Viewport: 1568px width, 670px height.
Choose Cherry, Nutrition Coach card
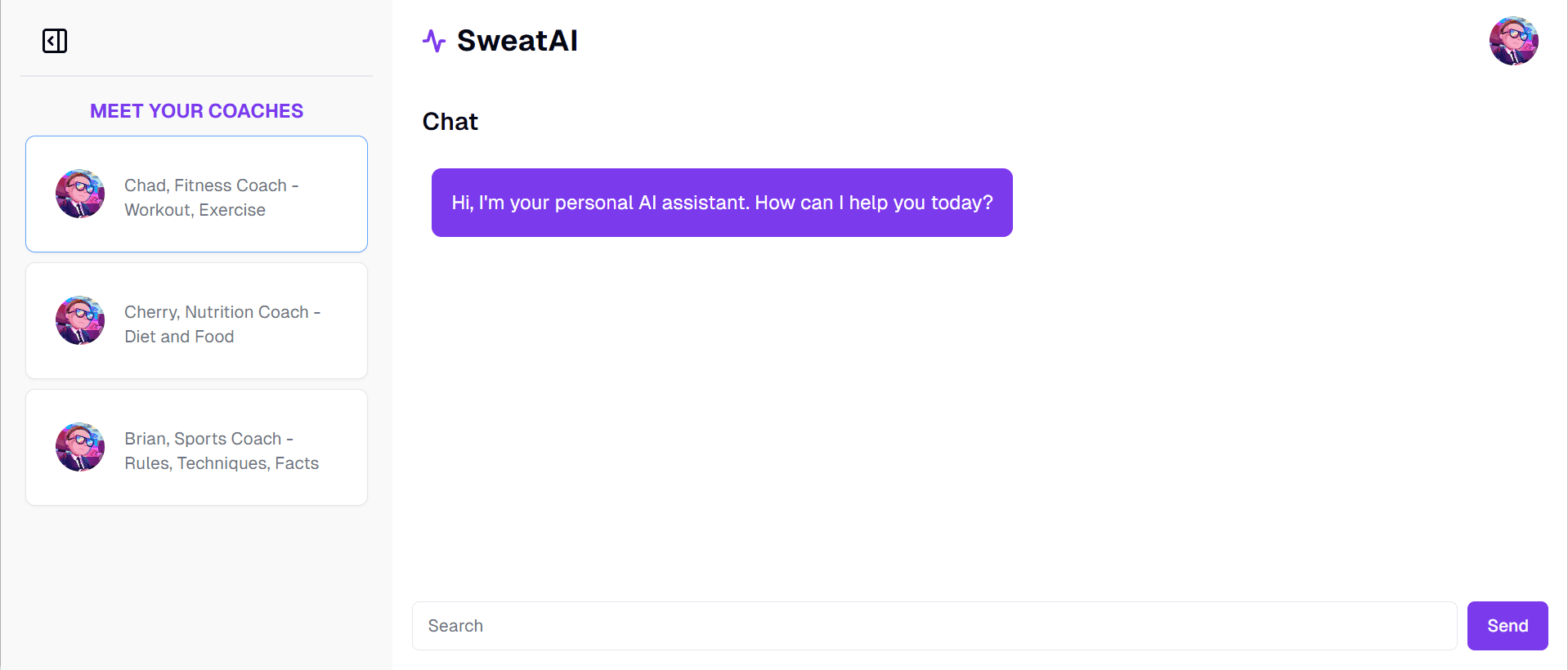[x=196, y=320]
